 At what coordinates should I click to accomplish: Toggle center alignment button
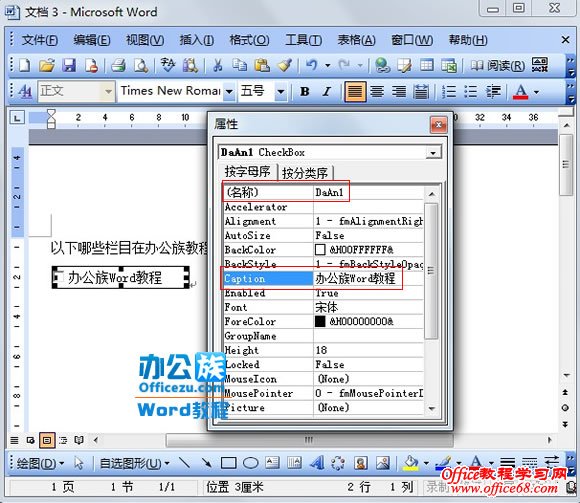tap(377, 91)
